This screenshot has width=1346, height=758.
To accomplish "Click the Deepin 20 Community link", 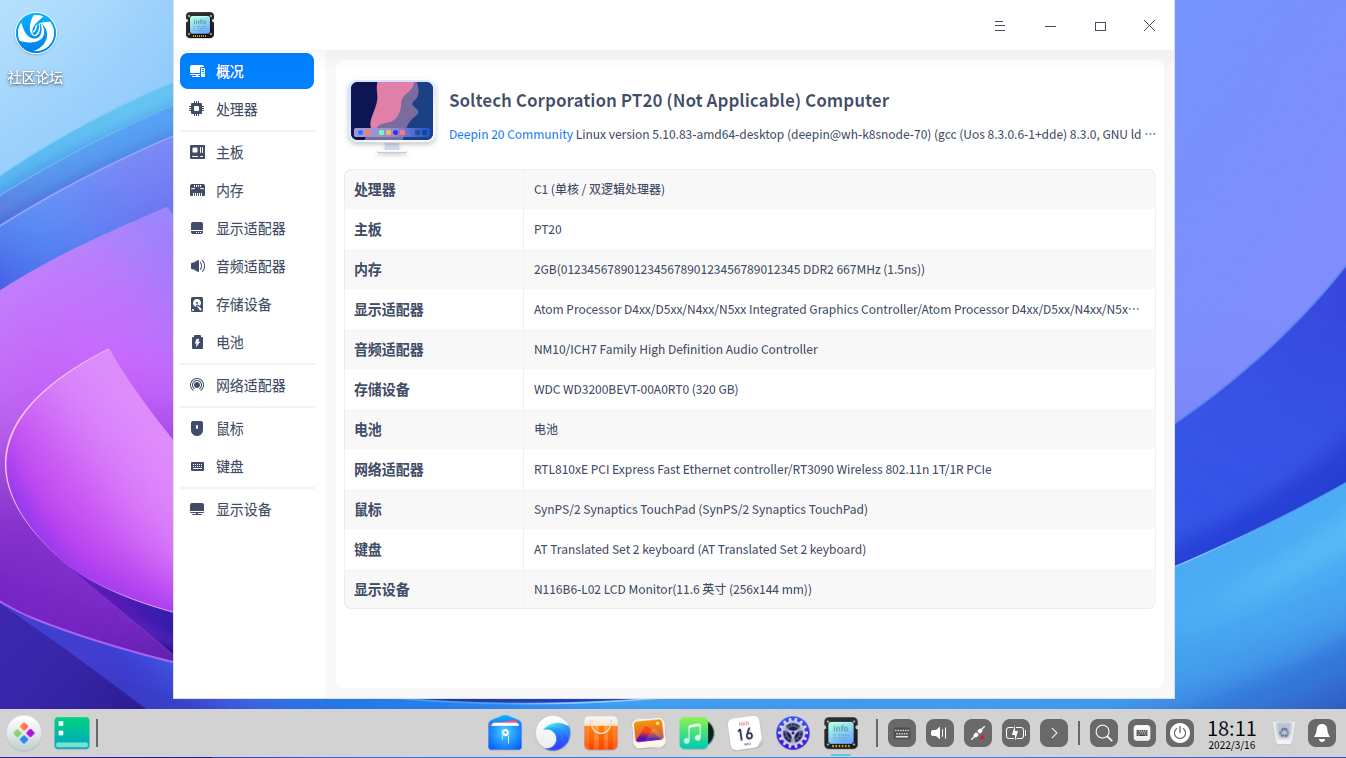I will (510, 134).
